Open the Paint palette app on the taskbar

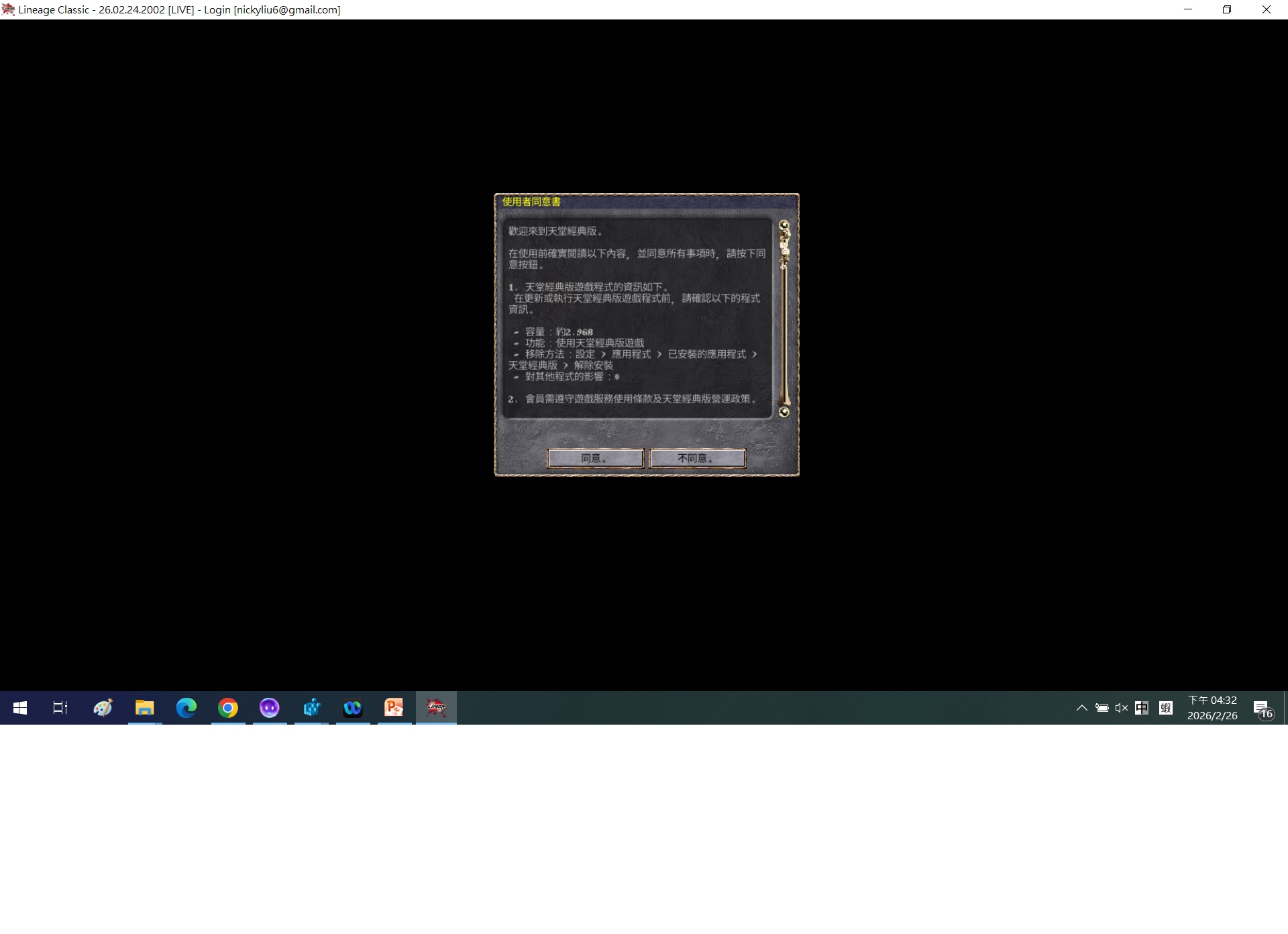(103, 708)
